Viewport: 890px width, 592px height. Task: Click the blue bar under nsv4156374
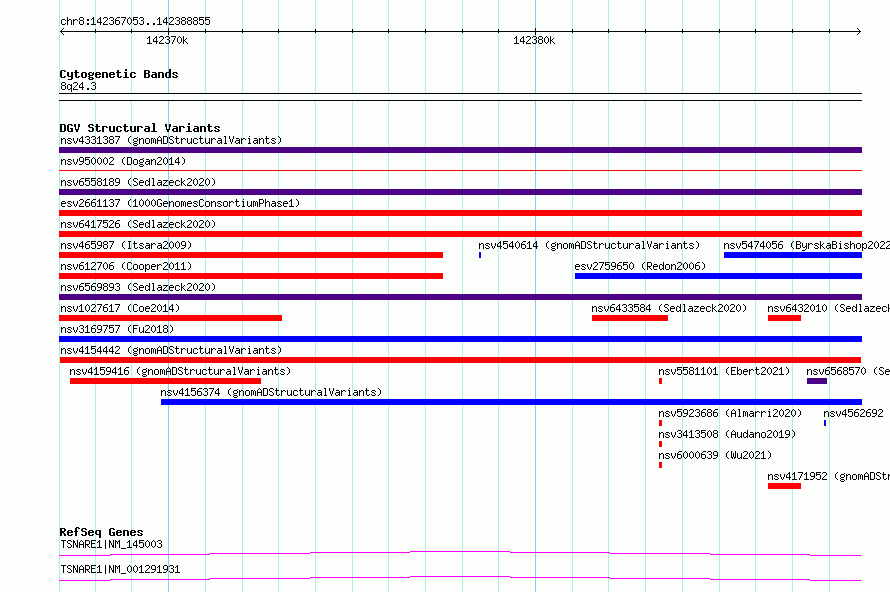[x=511, y=402]
